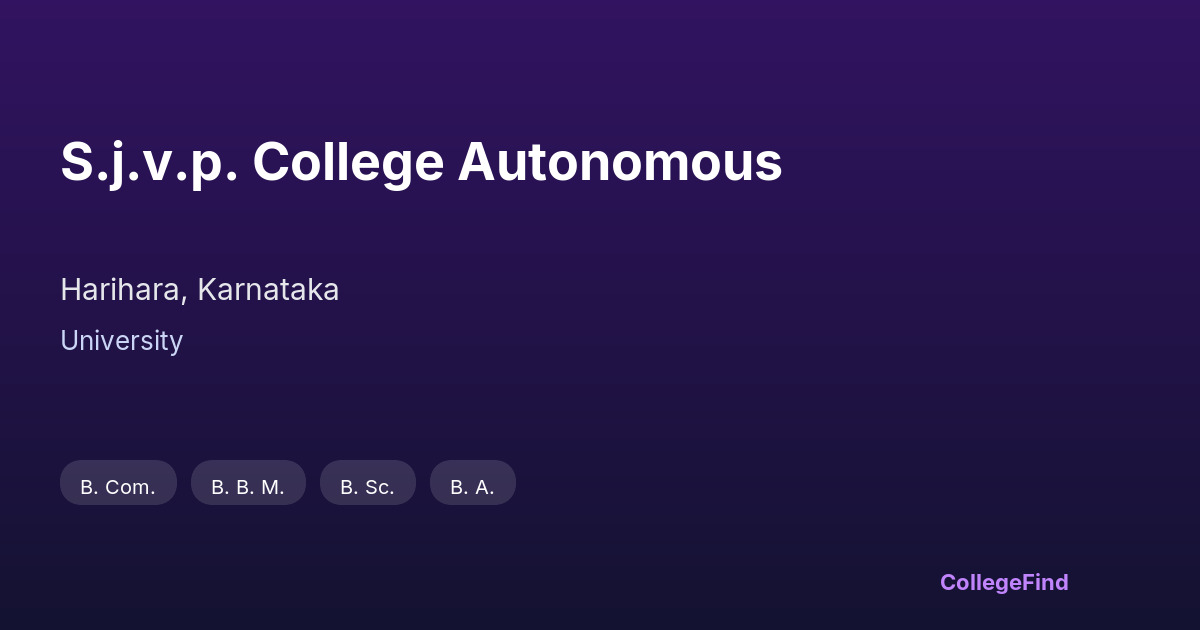Viewport: 1200px width, 630px height.
Task: Click the word Karnataka in the location
Action: [268, 290]
